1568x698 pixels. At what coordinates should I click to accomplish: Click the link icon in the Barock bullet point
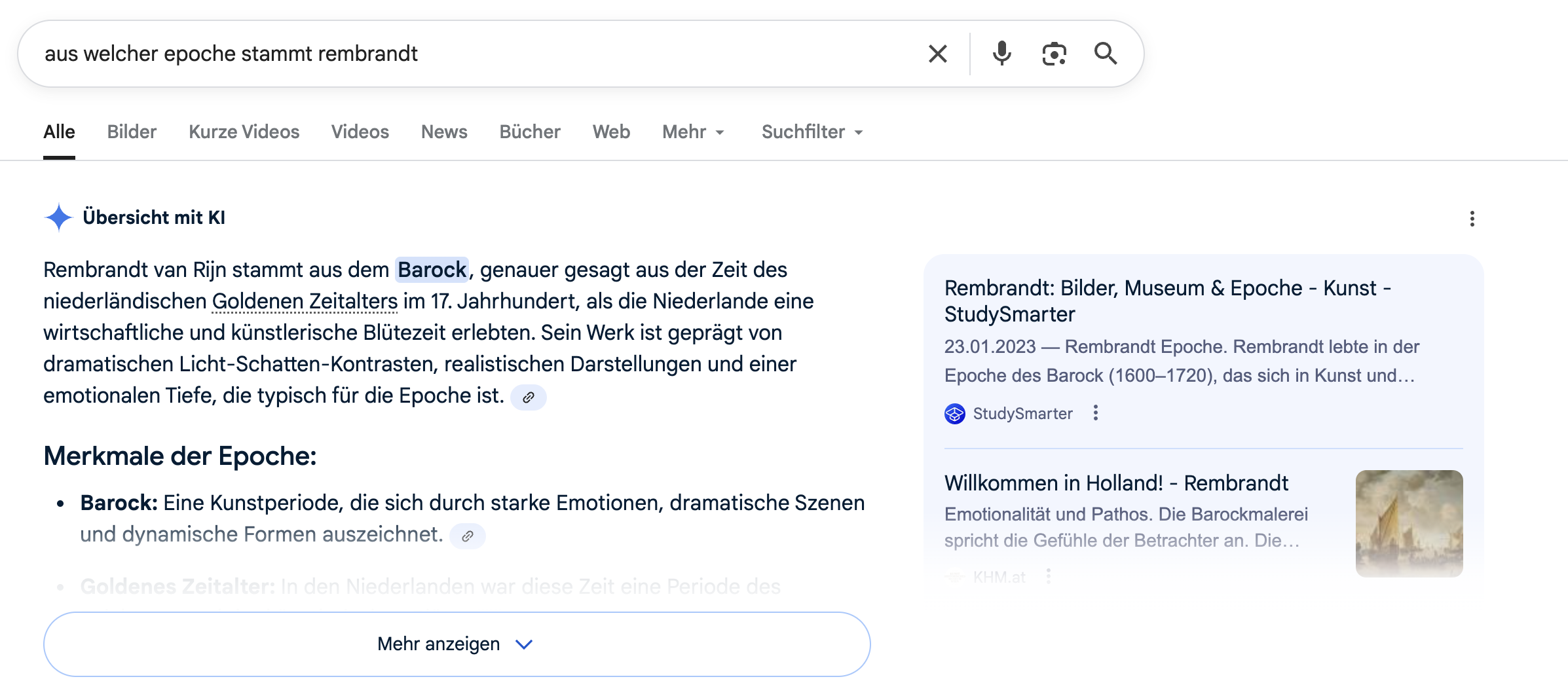tap(468, 536)
